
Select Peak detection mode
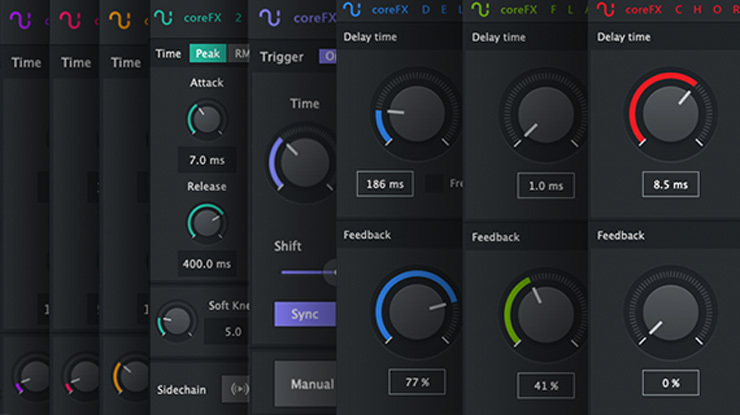point(208,53)
